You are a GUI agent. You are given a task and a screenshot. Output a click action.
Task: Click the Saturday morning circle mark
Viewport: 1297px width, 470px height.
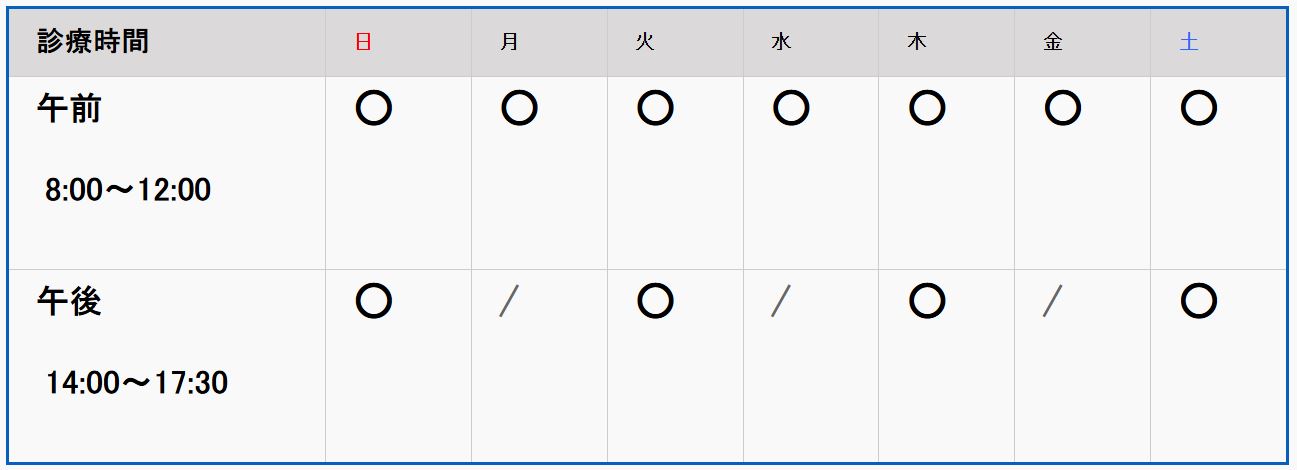click(1198, 108)
